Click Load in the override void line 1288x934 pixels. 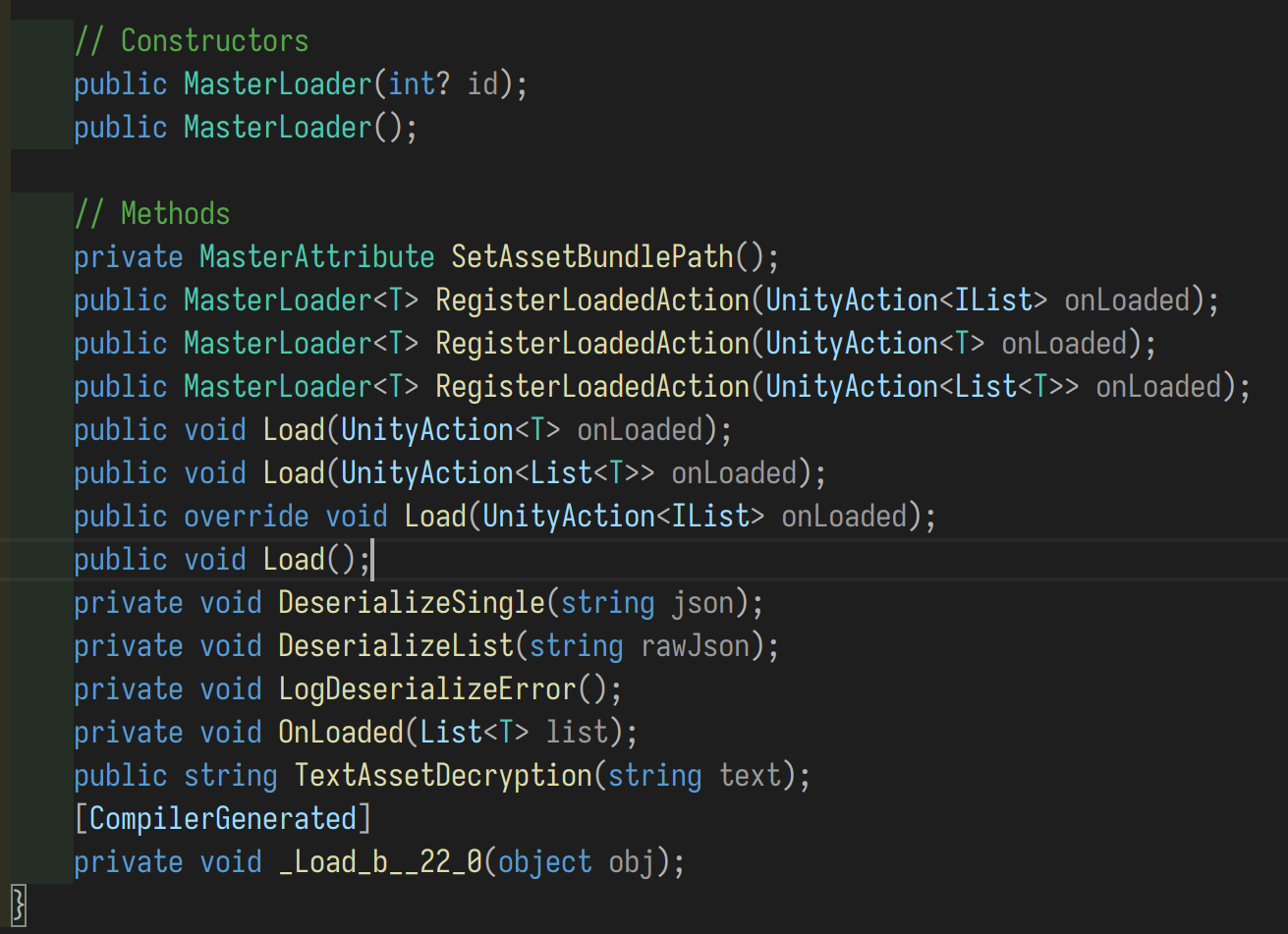[x=435, y=517]
